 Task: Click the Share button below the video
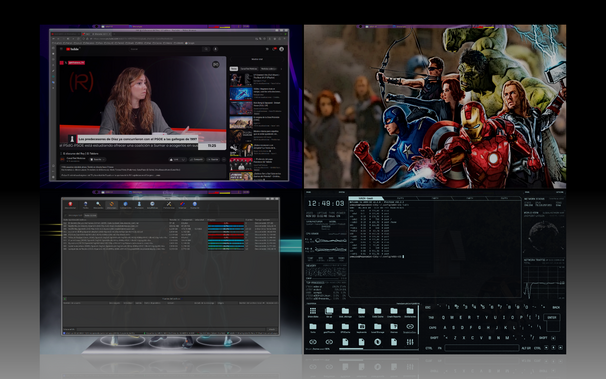tap(197, 159)
